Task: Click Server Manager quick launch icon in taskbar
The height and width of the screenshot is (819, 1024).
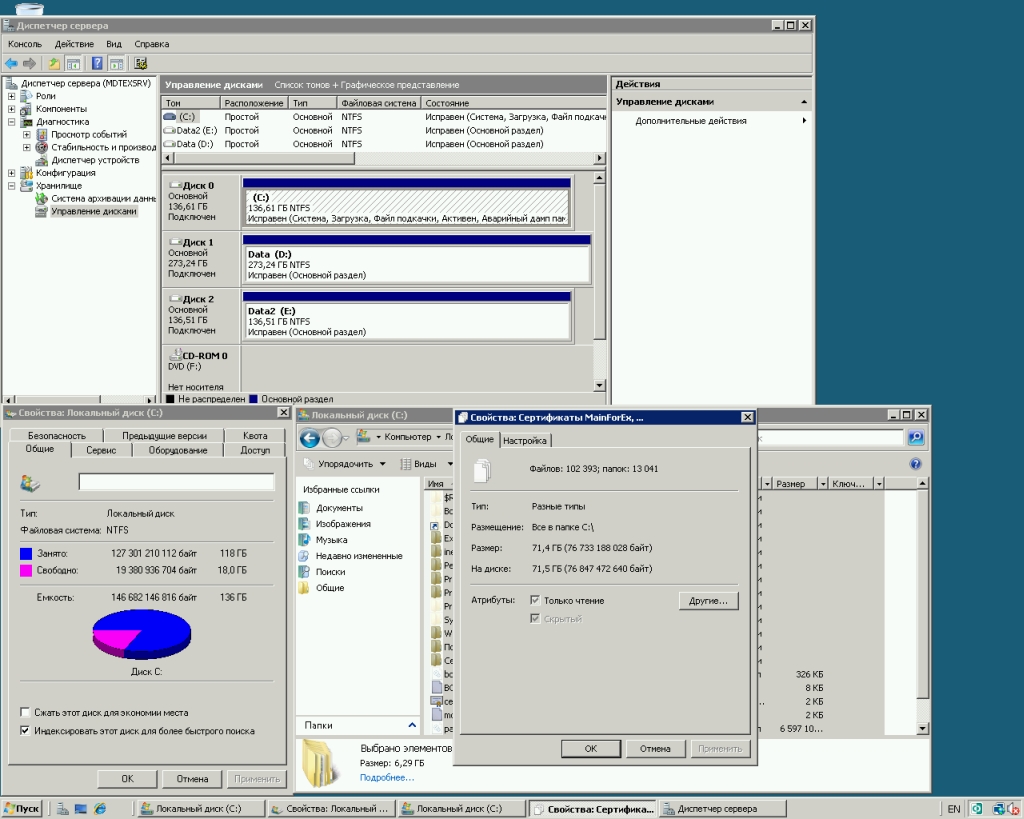Action: (63, 809)
